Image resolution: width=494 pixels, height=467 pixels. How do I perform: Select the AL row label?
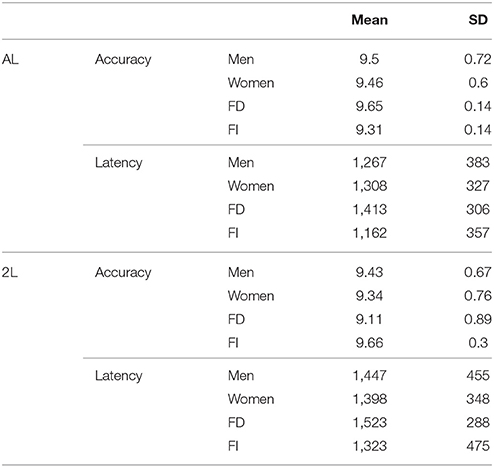10,60
